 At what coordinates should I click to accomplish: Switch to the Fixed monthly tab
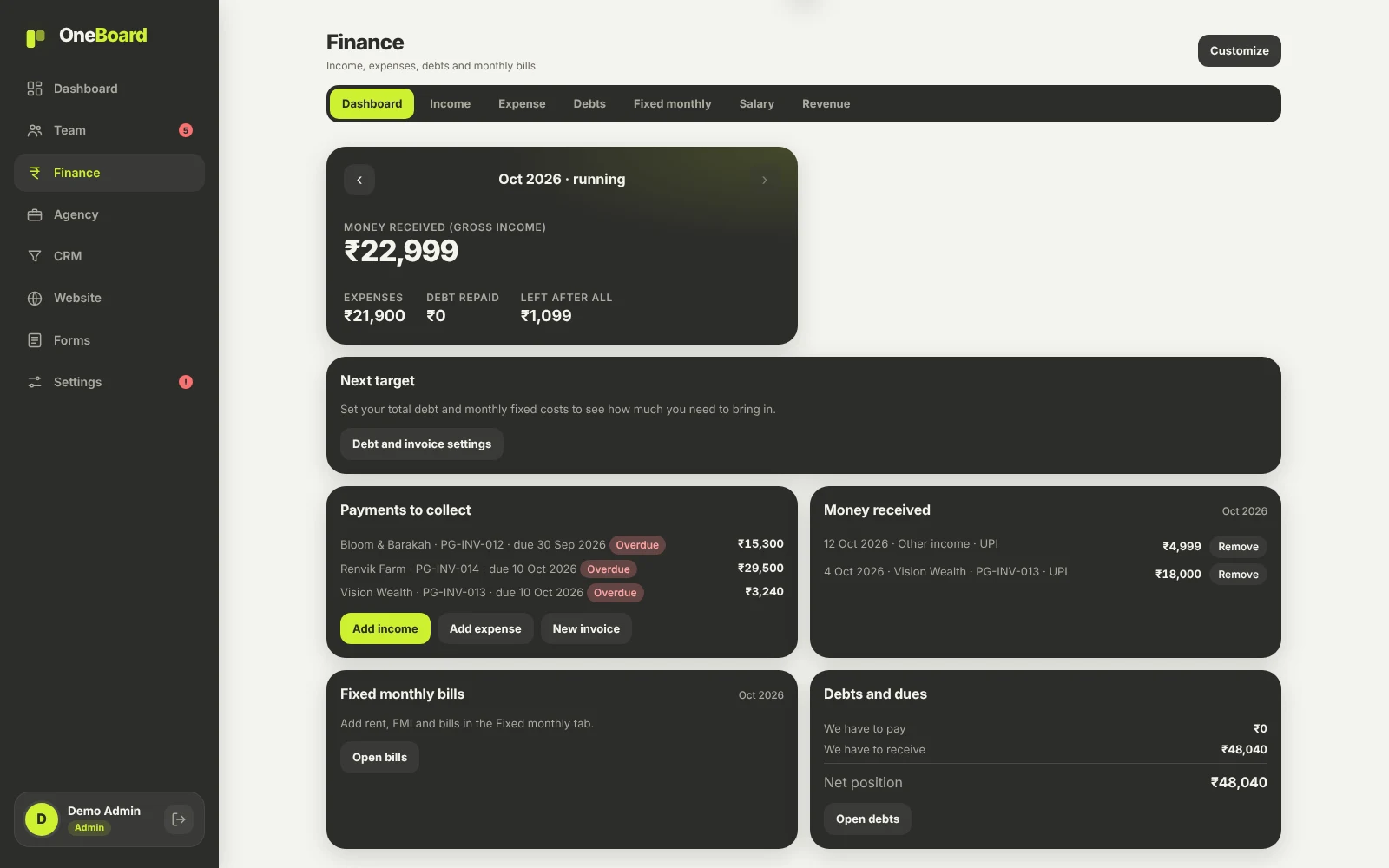(x=672, y=103)
